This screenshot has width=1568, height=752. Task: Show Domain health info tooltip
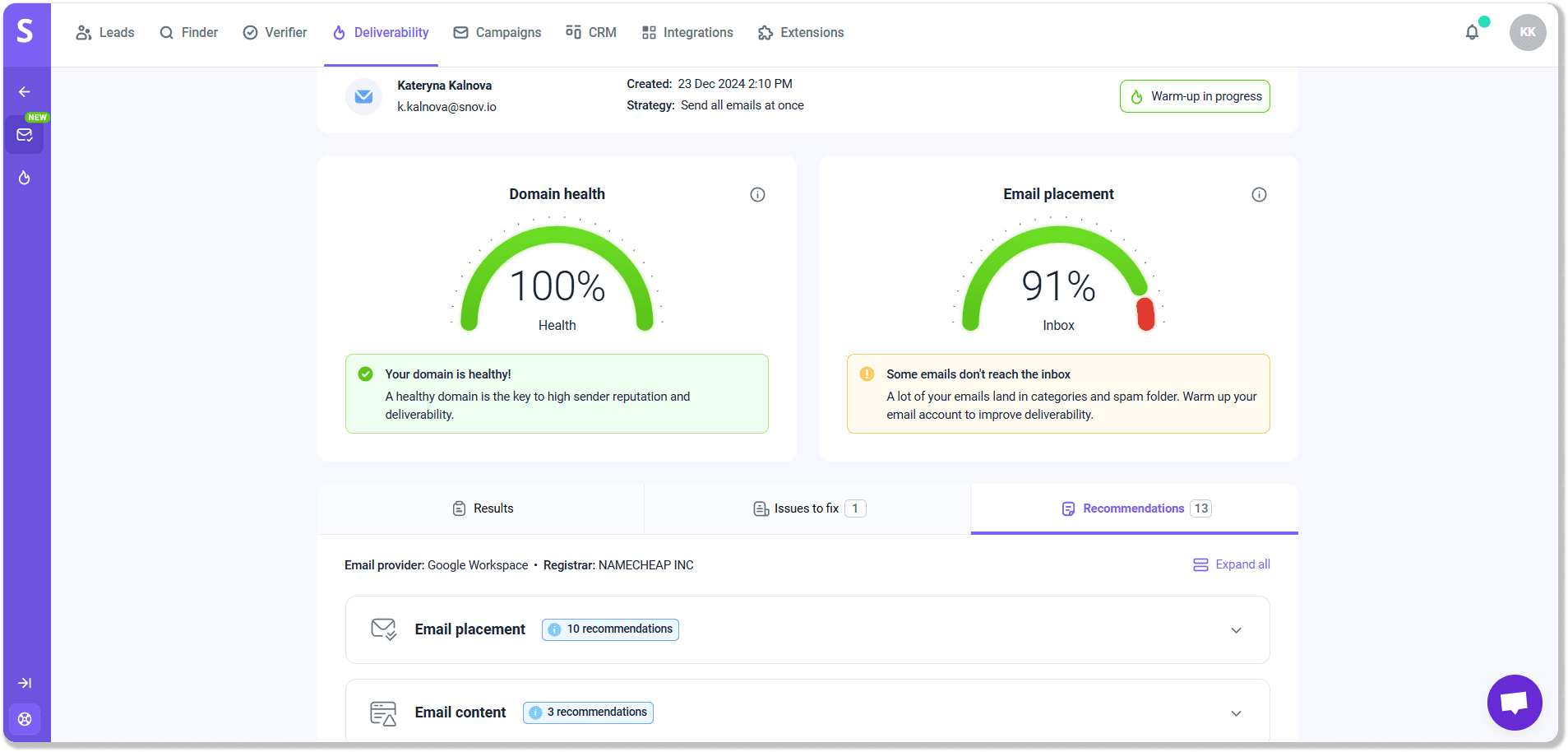click(x=757, y=195)
